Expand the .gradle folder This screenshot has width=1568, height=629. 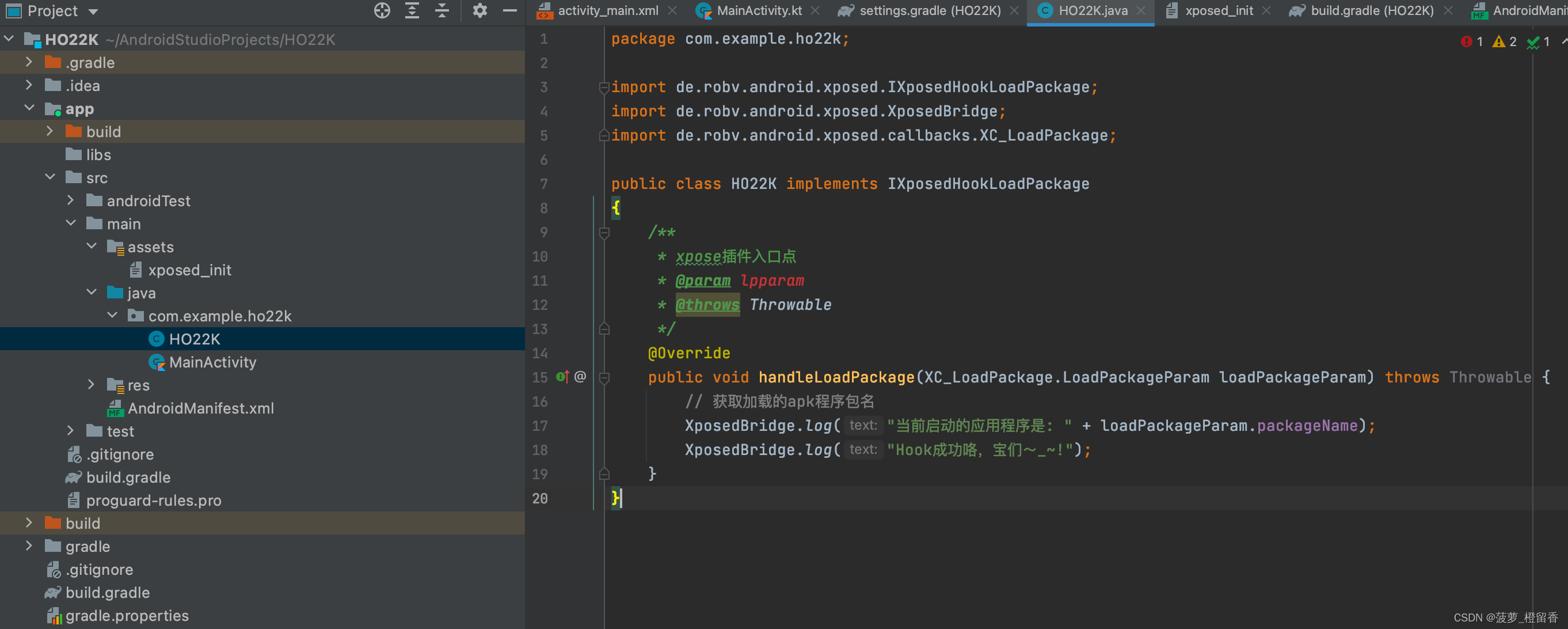(29, 62)
